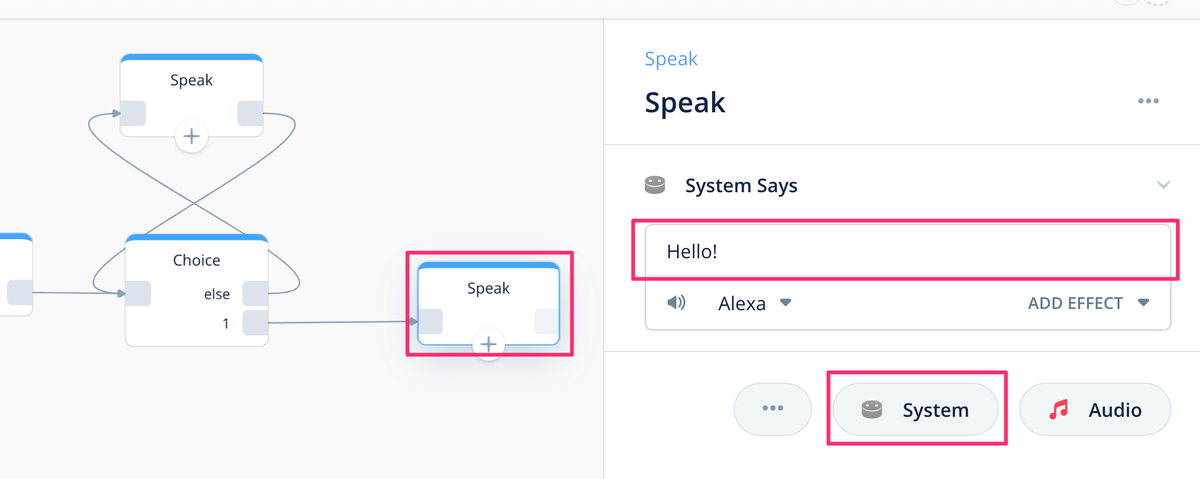Click the 'Hello!' text input field
Image resolution: width=1200 pixels, height=479 pixels.
click(907, 251)
